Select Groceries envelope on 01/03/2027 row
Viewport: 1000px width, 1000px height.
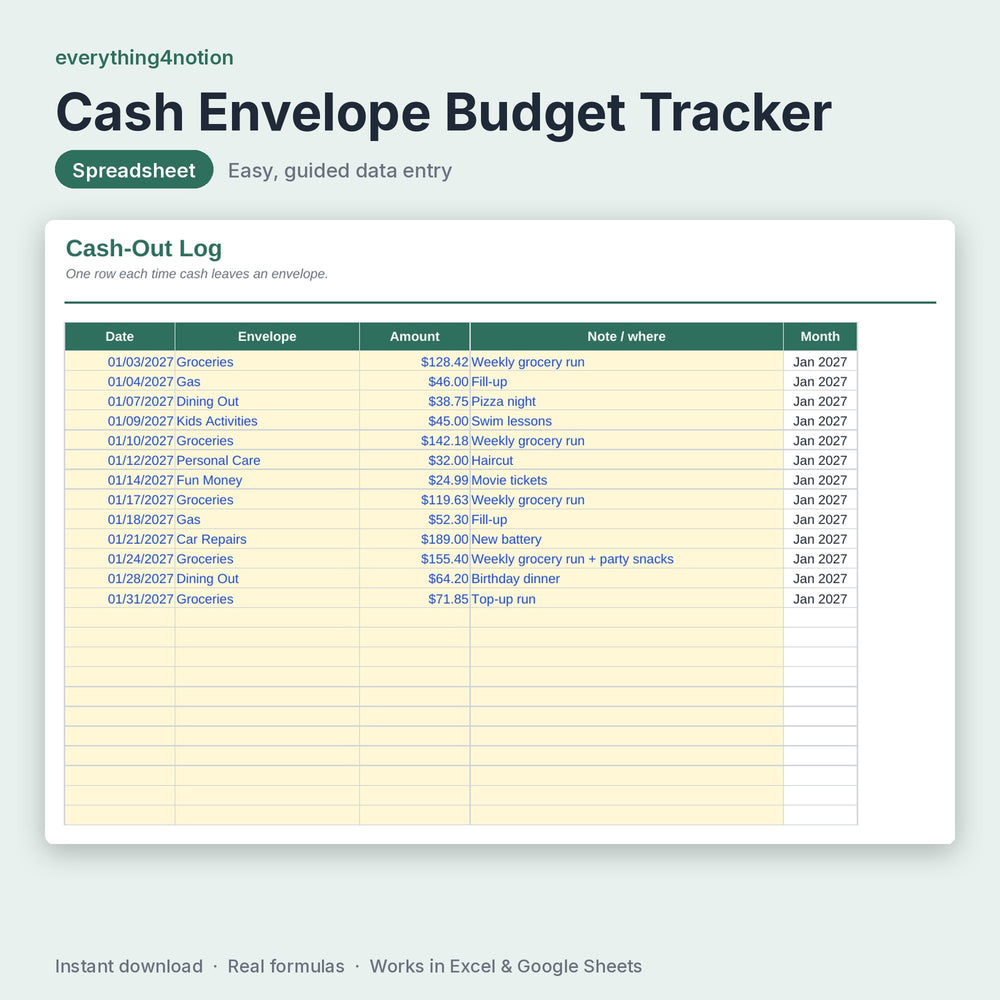[x=267, y=362]
